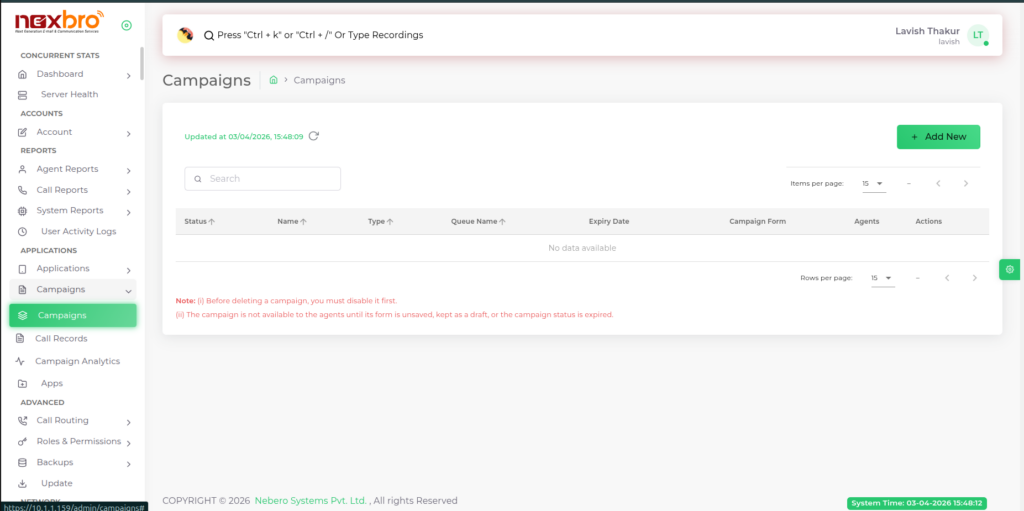
Task: Click the Campaign Analytics pulse icon
Action: 20,362
